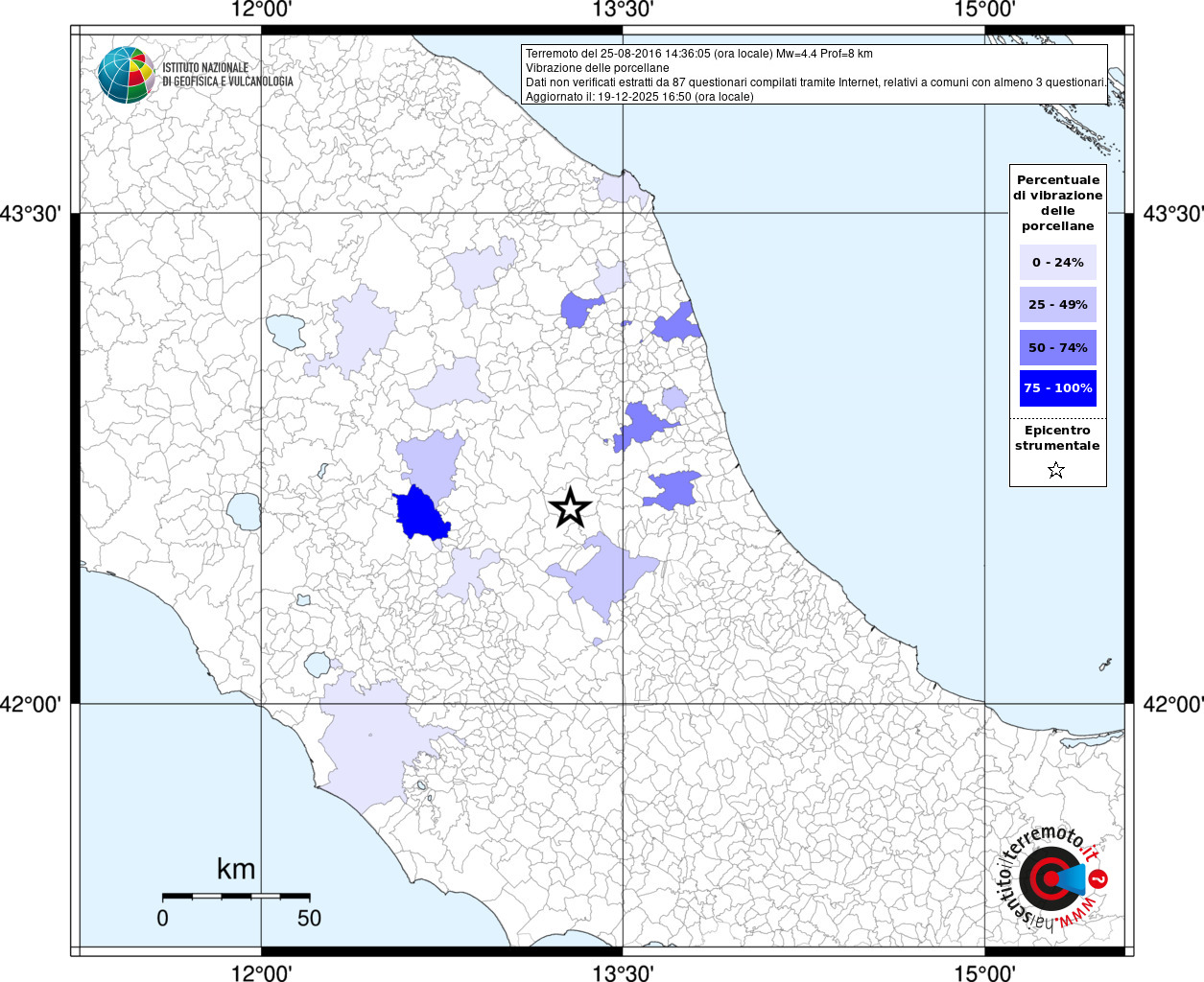This screenshot has width=1204, height=982.
Task: Click the 50 - 74% legend swatch
Action: coord(1057,347)
